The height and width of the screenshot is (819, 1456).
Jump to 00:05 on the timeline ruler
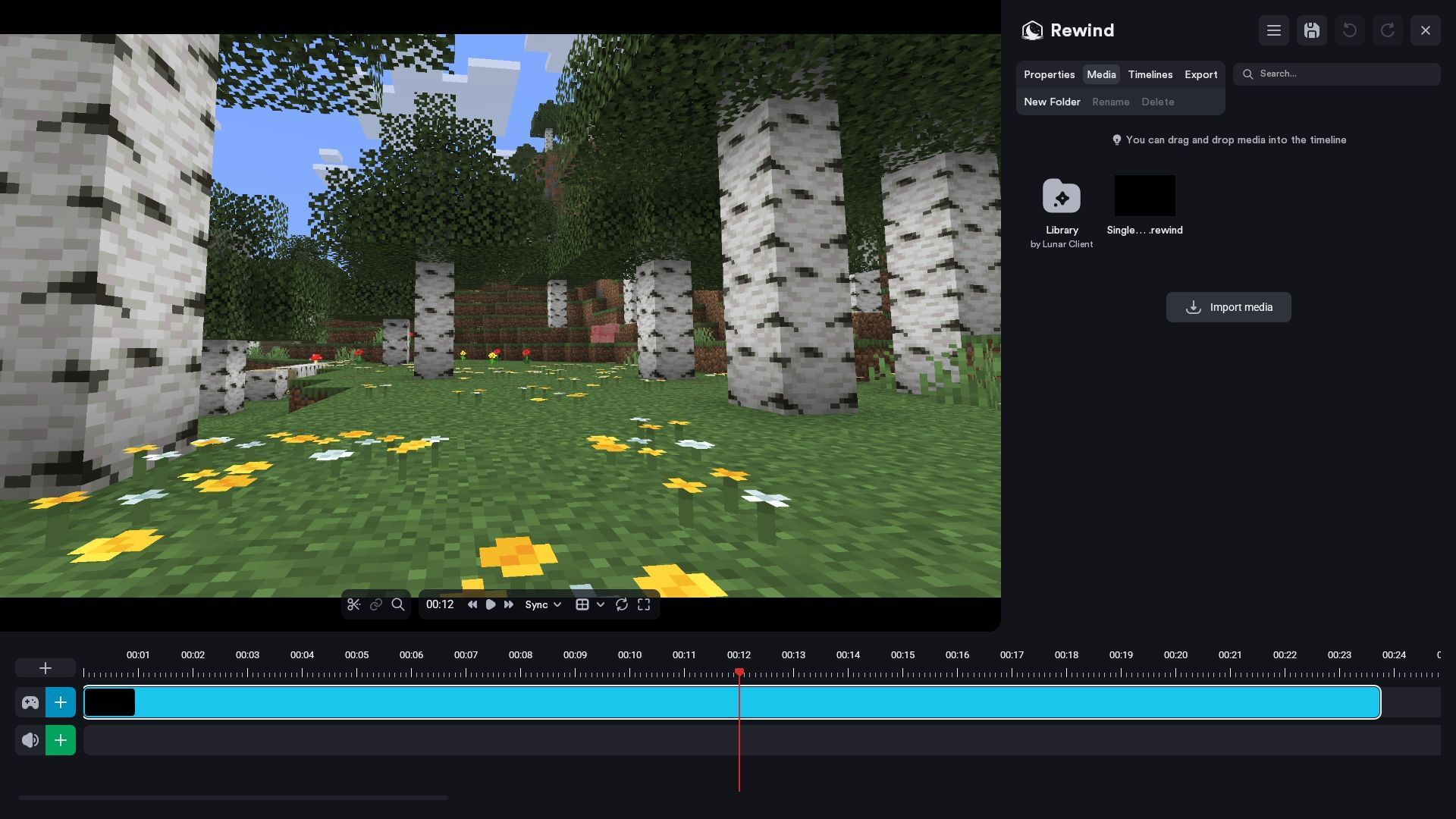point(356,654)
